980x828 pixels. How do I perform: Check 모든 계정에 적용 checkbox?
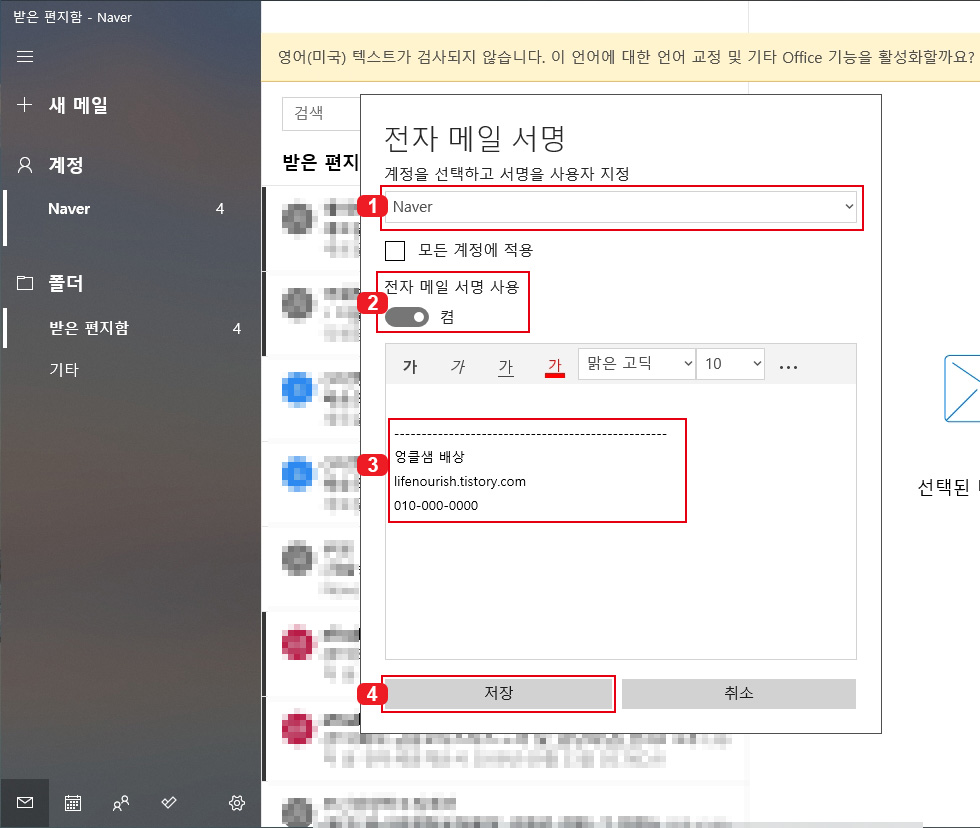[x=395, y=251]
